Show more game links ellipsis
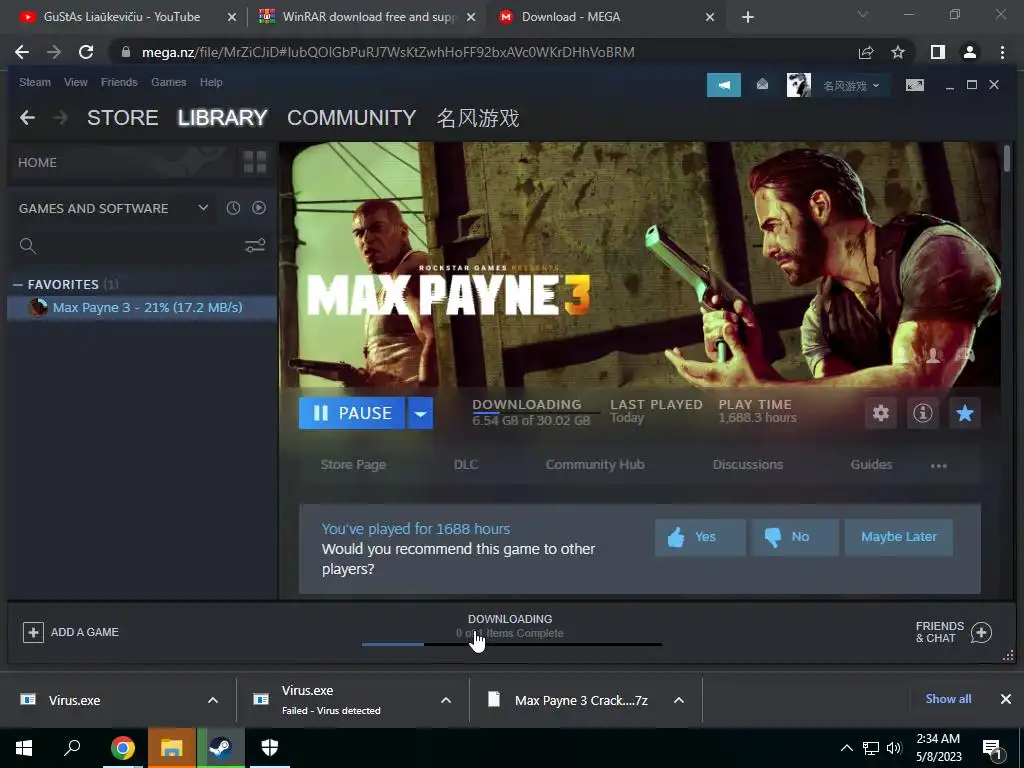This screenshot has width=1024, height=768. coord(938,466)
